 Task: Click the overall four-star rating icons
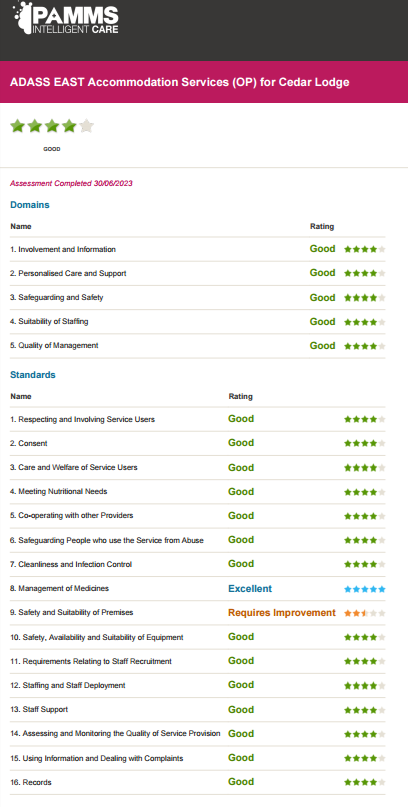[x=52, y=126]
